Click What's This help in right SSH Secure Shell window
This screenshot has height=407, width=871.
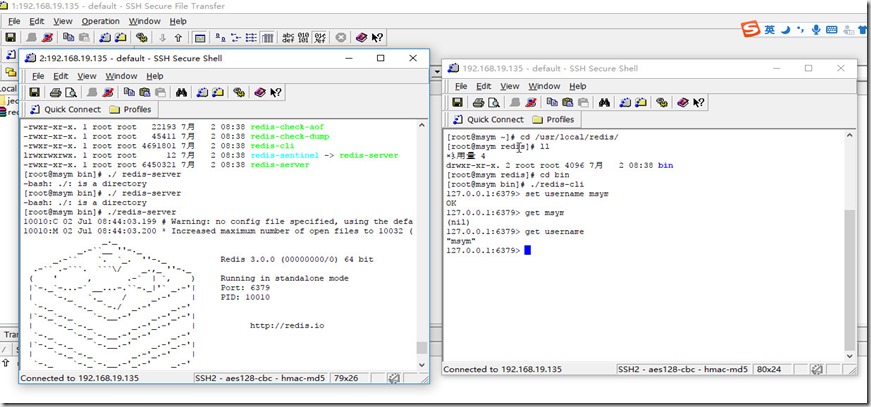pos(698,102)
